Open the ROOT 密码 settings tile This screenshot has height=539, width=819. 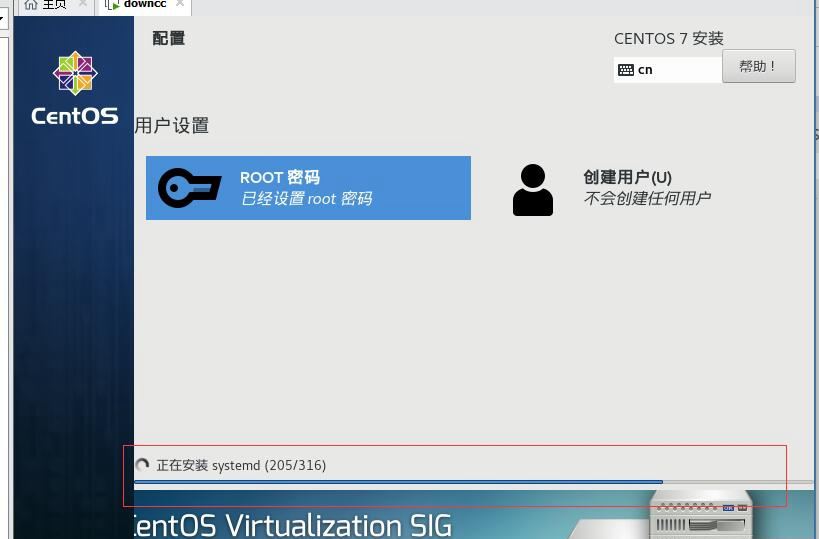[308, 188]
